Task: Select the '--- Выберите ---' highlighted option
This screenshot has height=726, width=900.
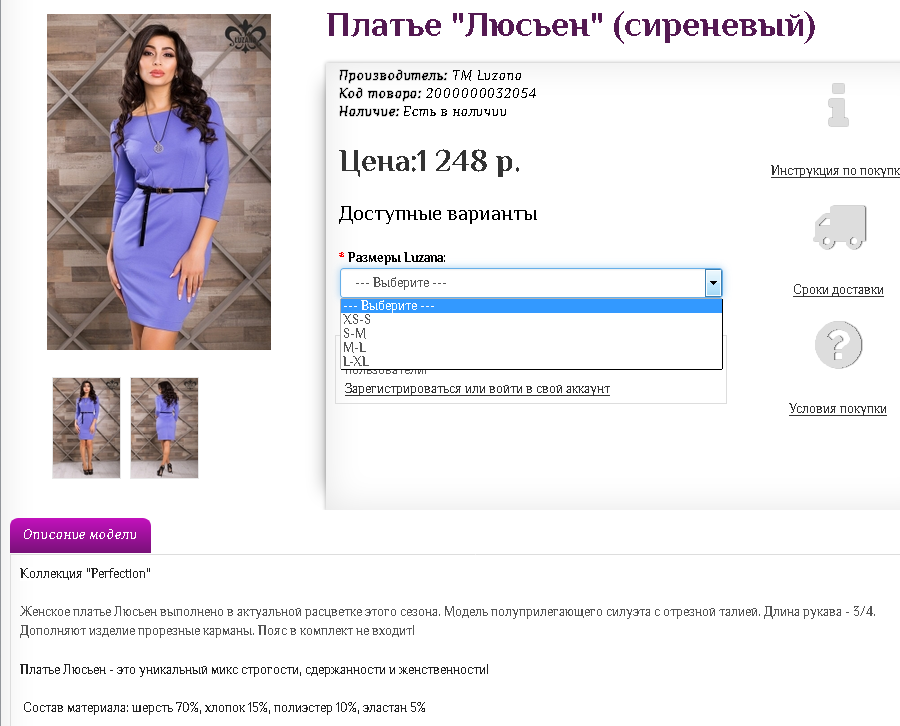Action: 531,306
